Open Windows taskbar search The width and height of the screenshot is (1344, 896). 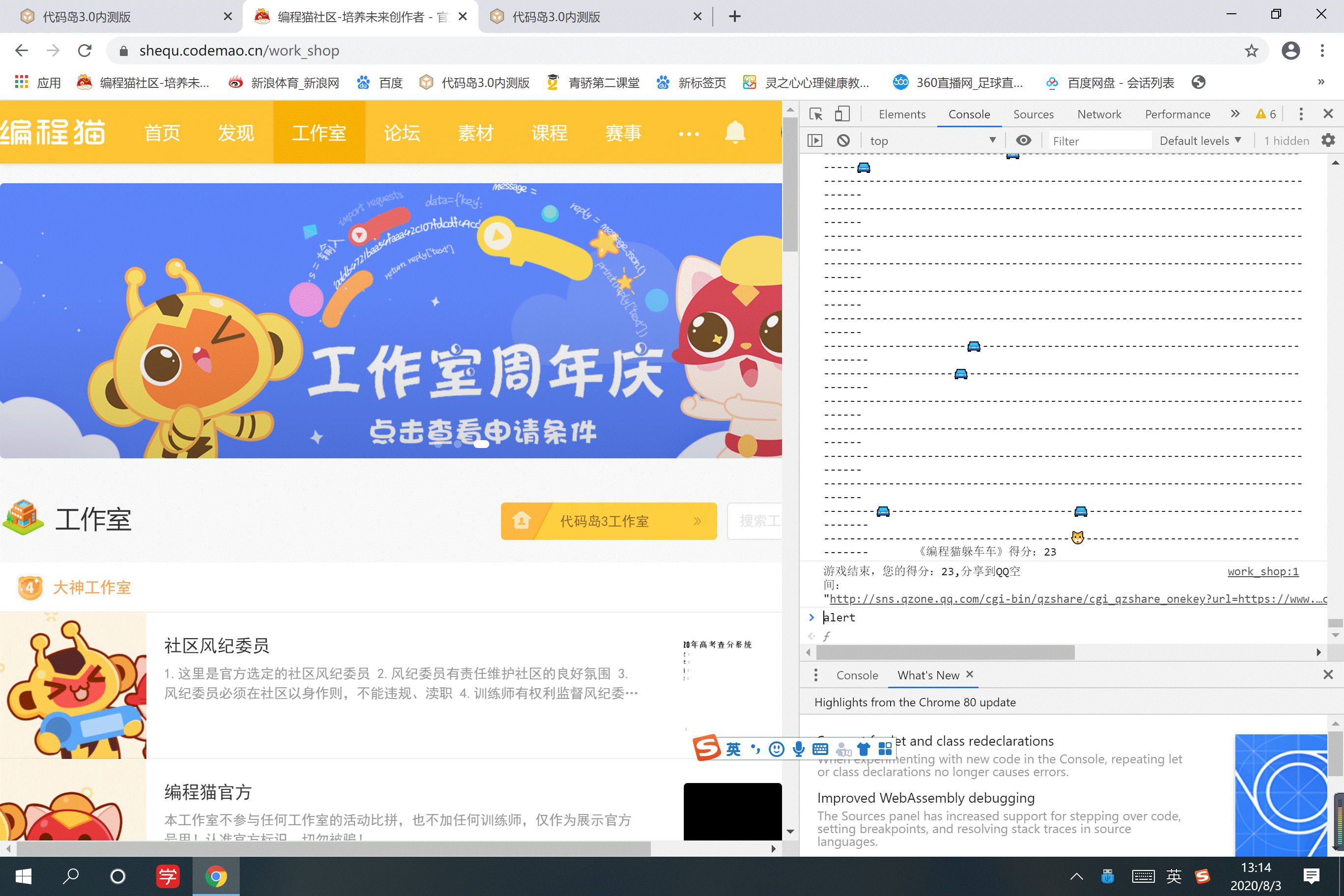71,876
